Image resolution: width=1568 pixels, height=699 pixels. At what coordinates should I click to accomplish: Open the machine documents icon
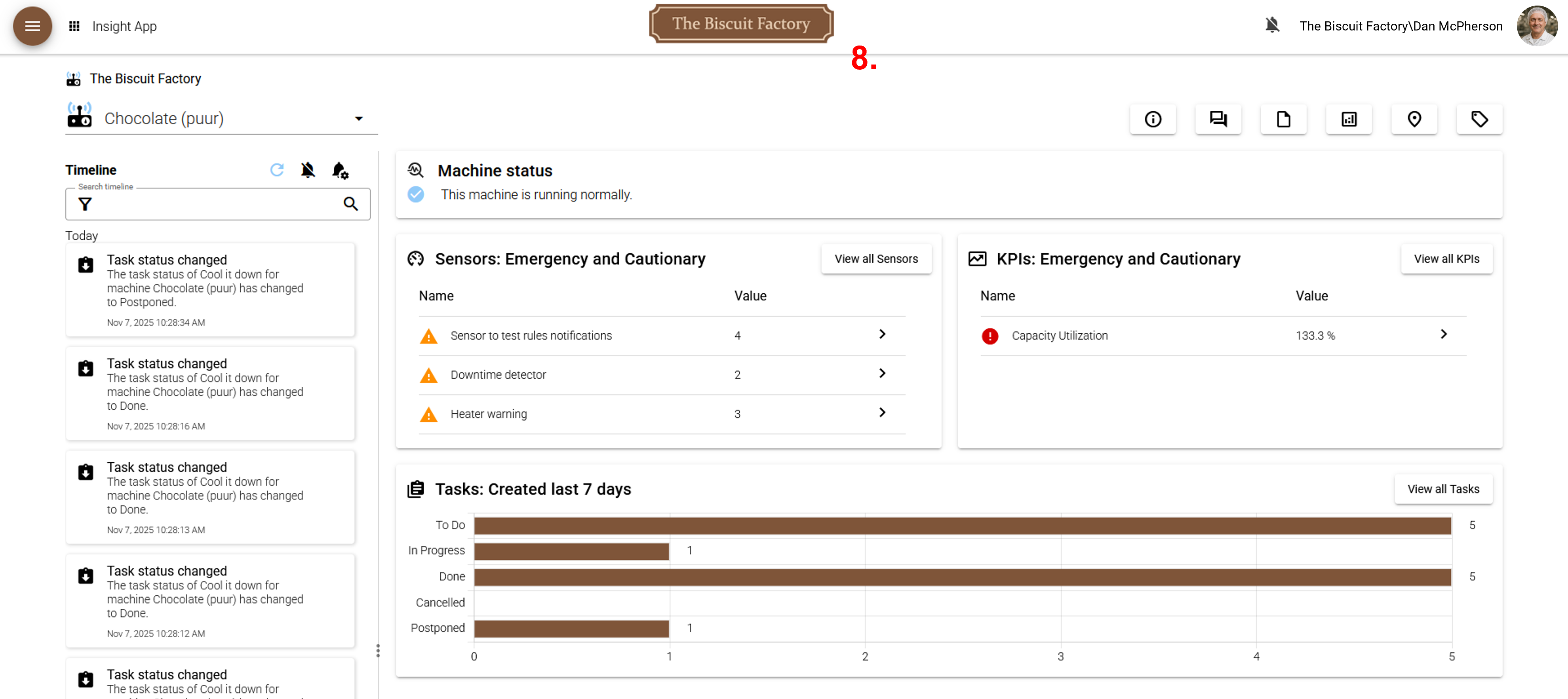point(1283,119)
